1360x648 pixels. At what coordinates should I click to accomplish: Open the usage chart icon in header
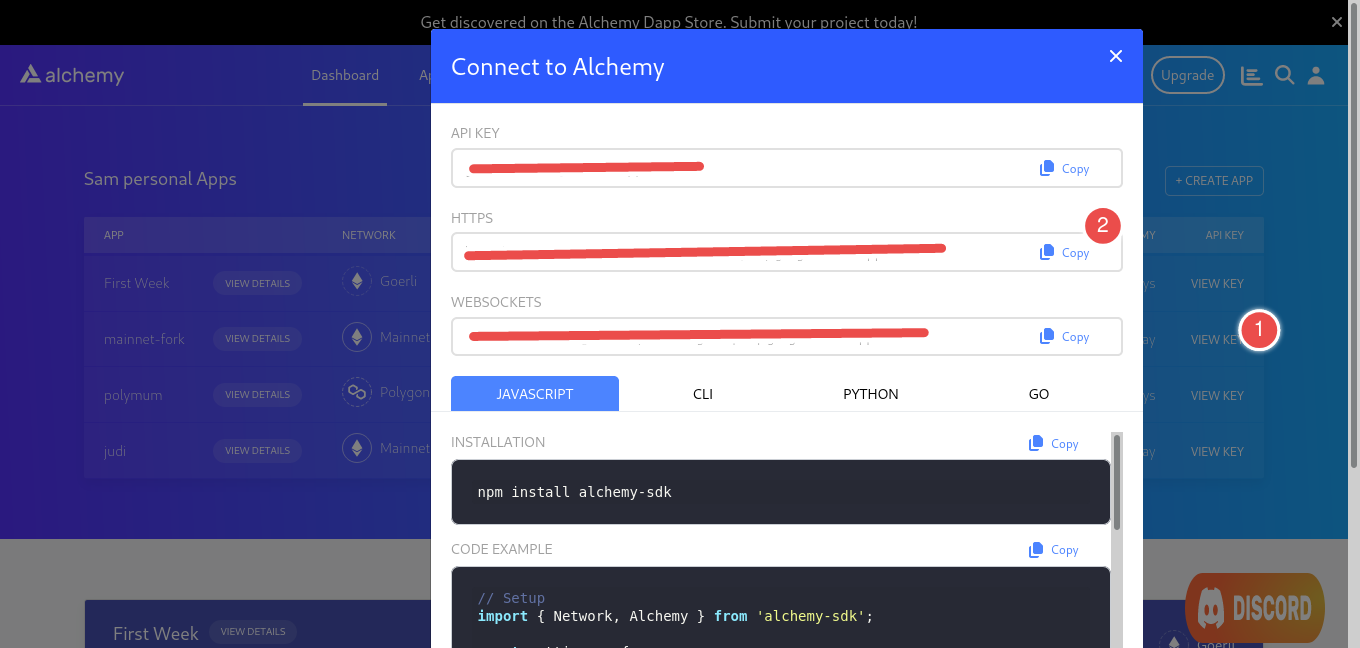(1251, 75)
